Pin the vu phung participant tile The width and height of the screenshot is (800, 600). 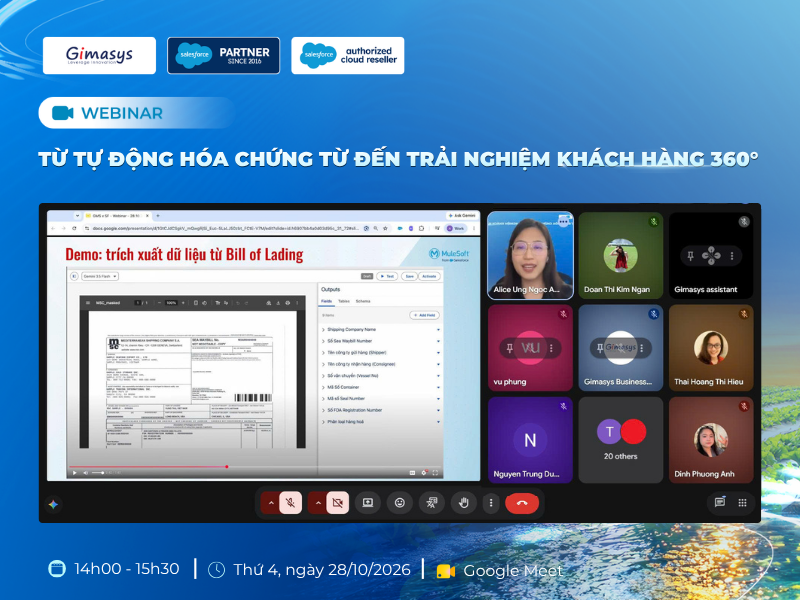pyautogui.click(x=510, y=348)
